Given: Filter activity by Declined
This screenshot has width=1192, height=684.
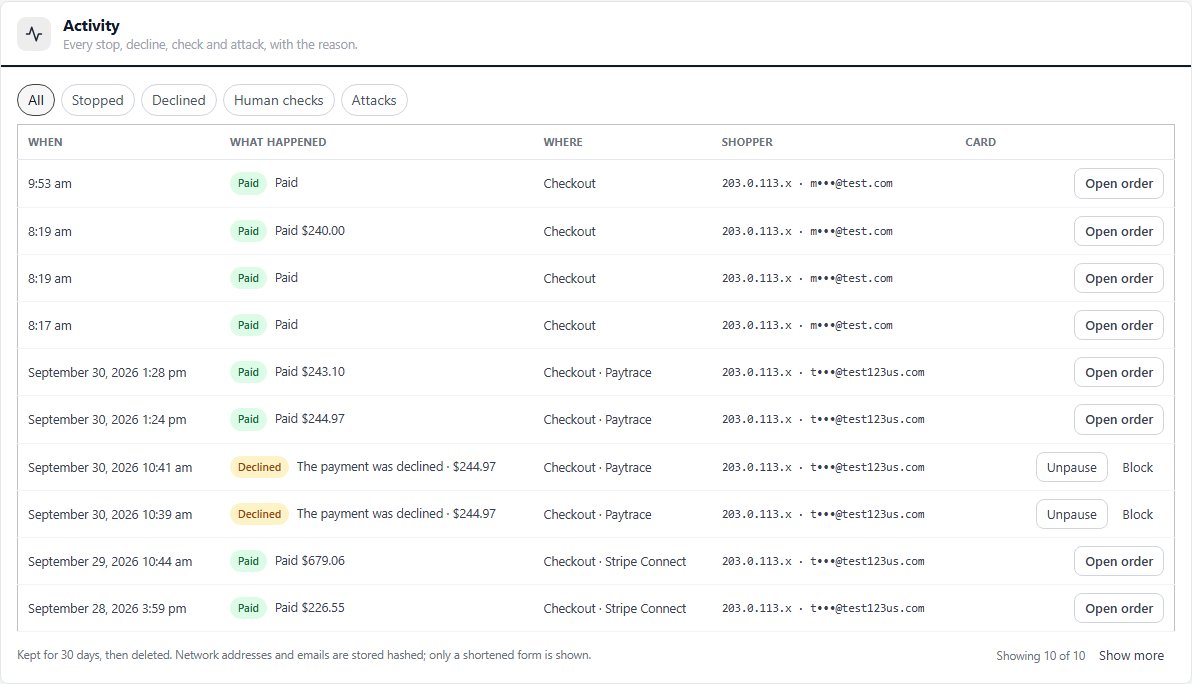Looking at the screenshot, I should point(179,100).
